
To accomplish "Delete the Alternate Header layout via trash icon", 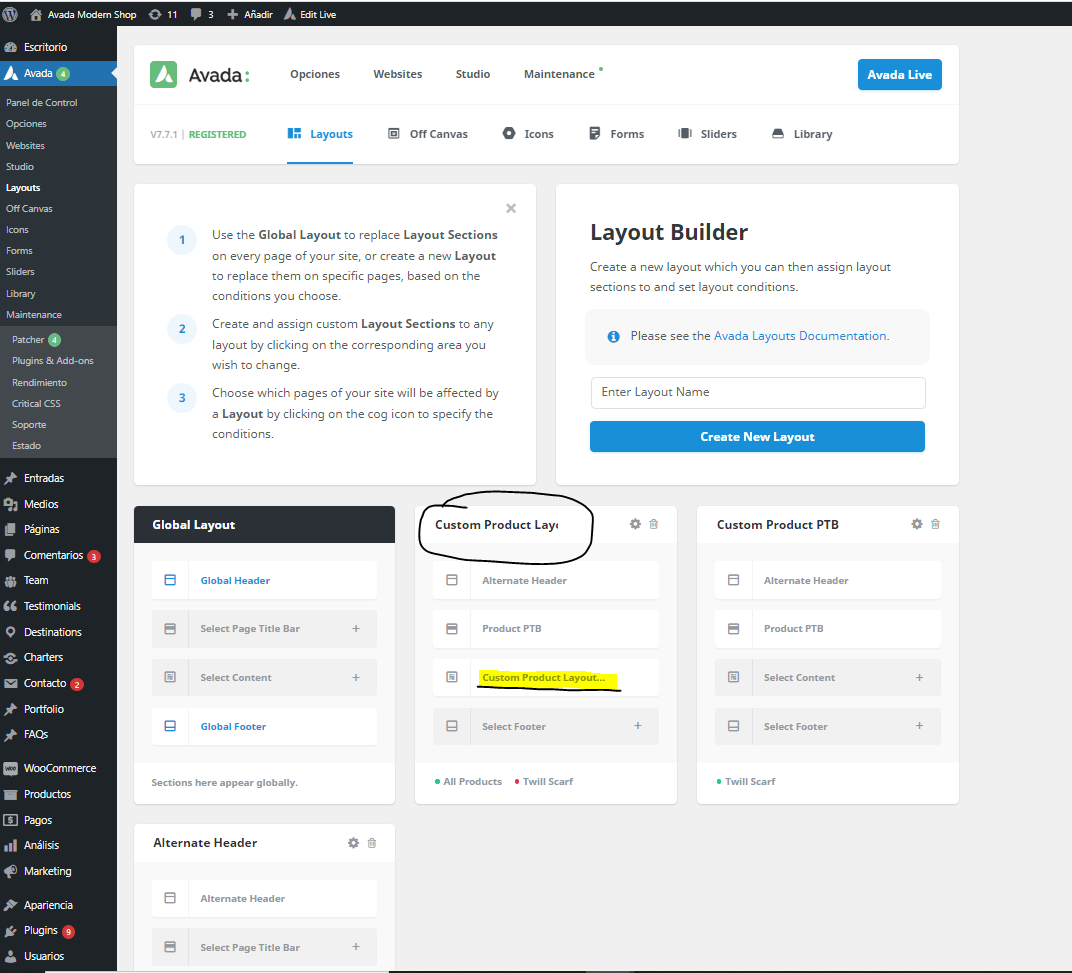I will 372,842.
